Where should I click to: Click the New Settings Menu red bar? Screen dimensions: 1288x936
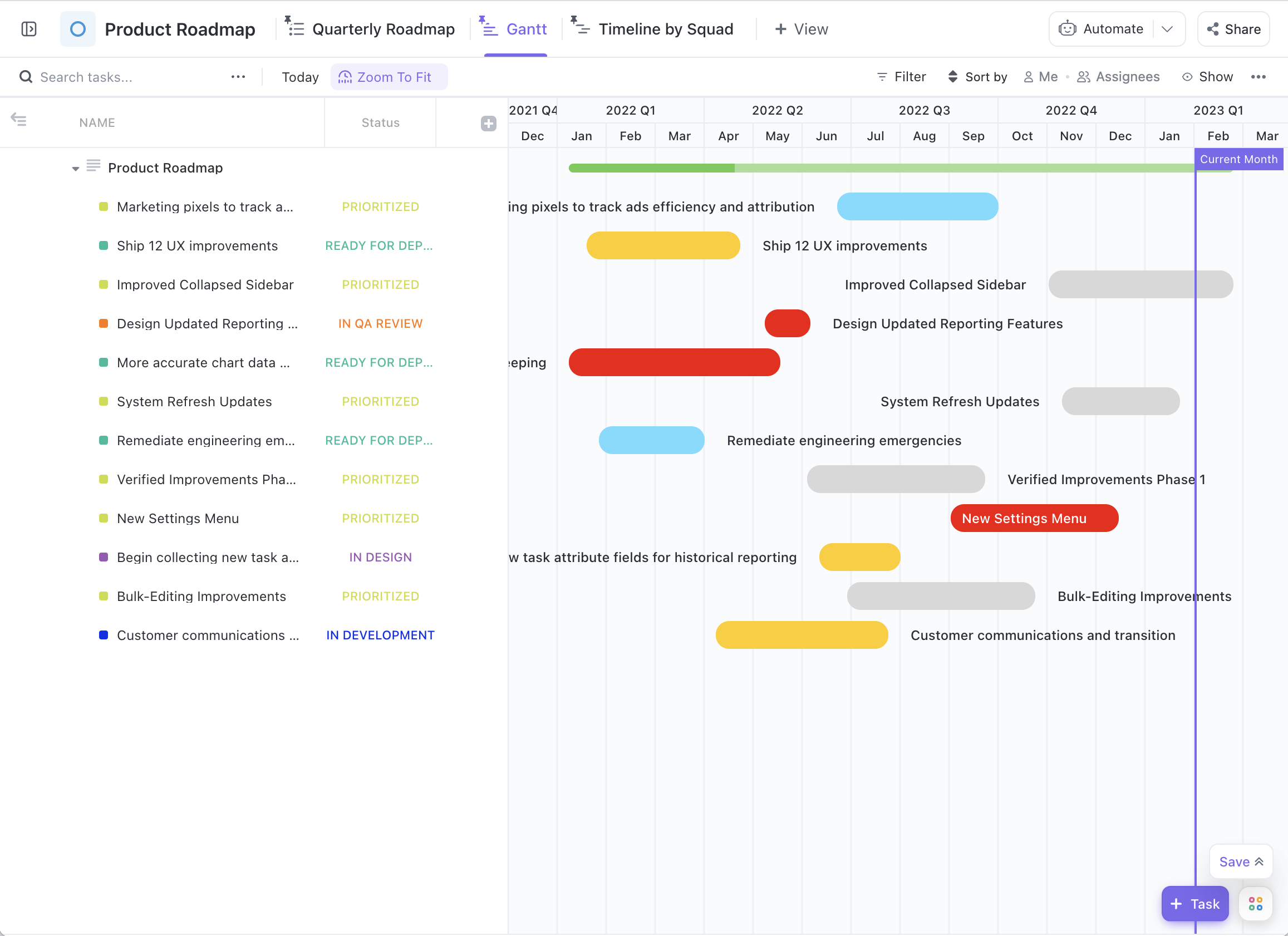click(1034, 518)
